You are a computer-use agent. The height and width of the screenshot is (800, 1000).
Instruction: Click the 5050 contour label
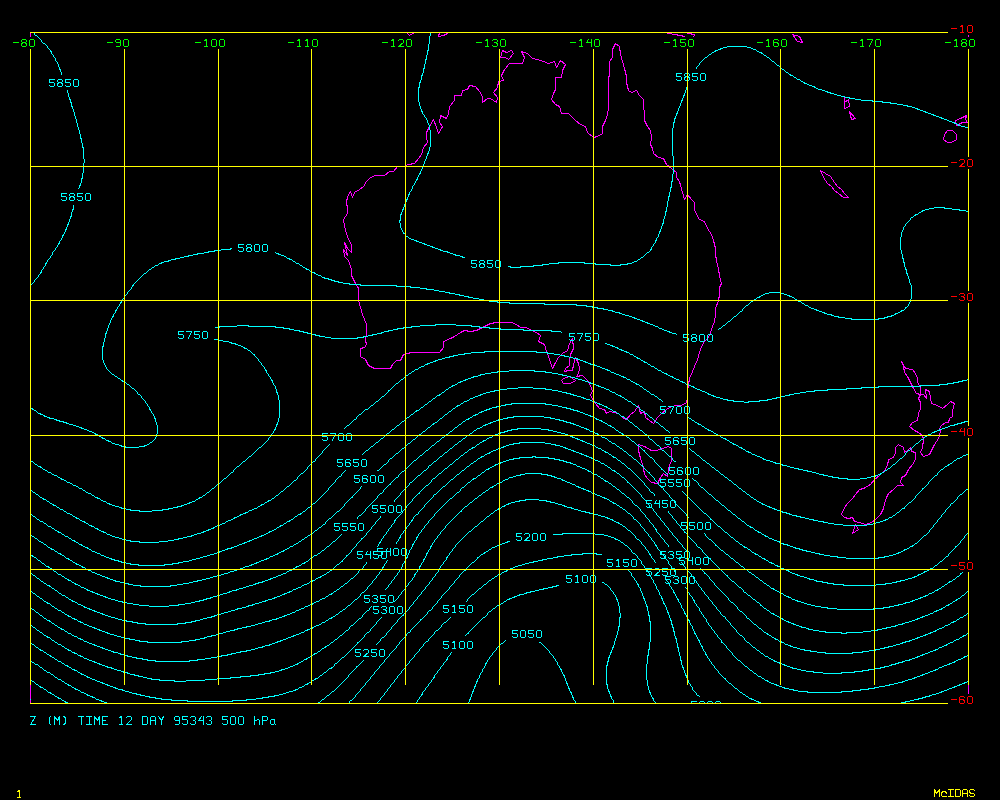coord(526,634)
